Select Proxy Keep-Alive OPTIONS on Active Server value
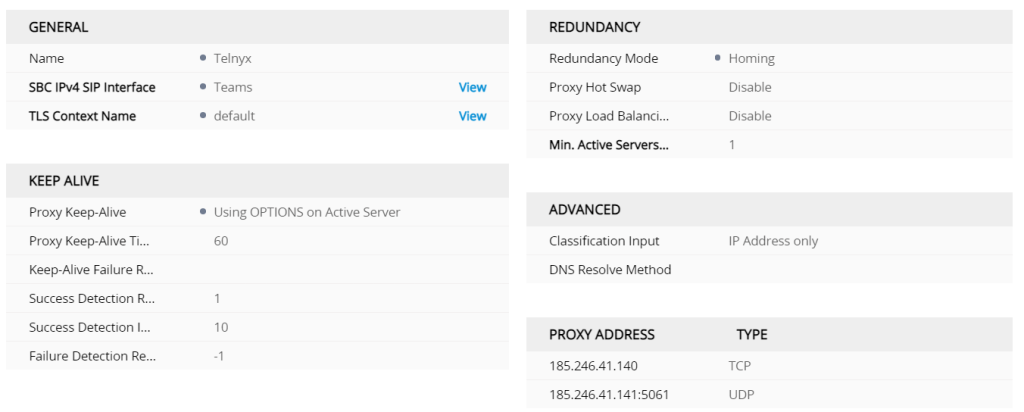1024x412 pixels. [x=307, y=212]
